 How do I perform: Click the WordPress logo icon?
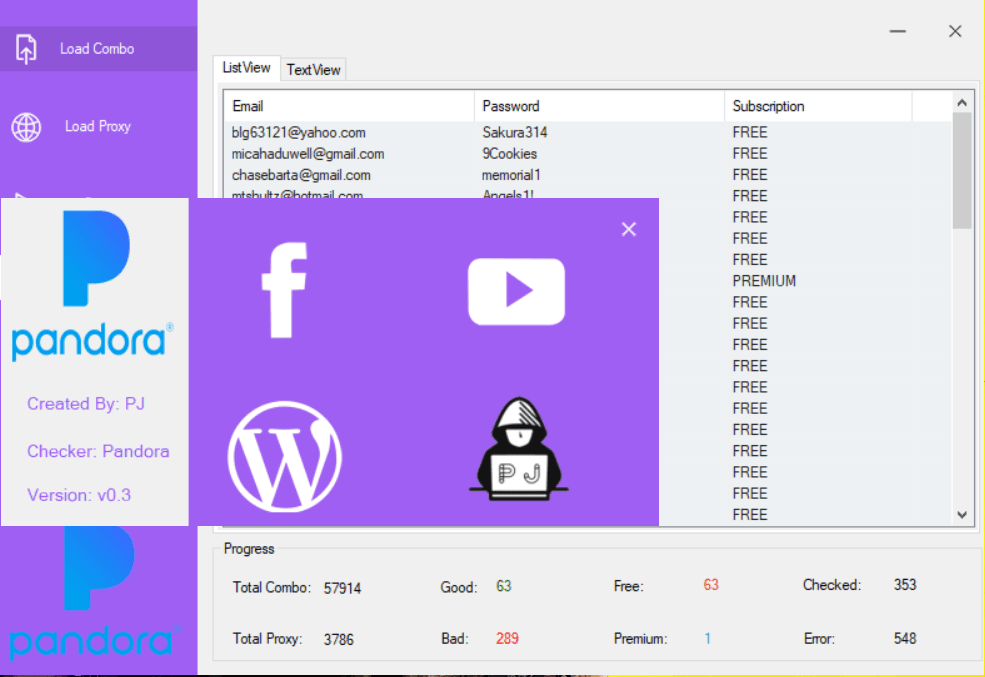tap(284, 455)
